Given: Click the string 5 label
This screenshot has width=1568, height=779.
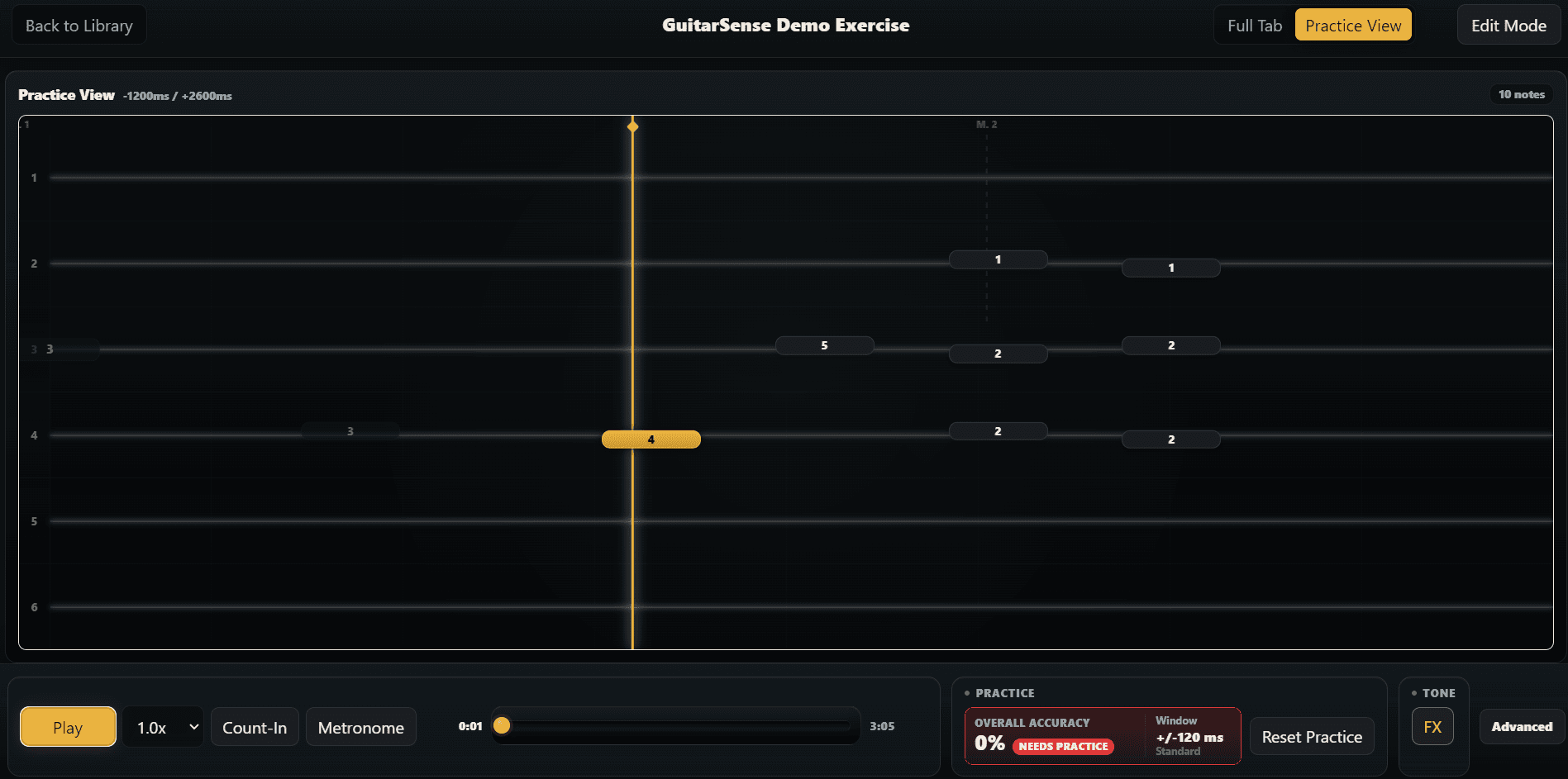Looking at the screenshot, I should click(34, 521).
